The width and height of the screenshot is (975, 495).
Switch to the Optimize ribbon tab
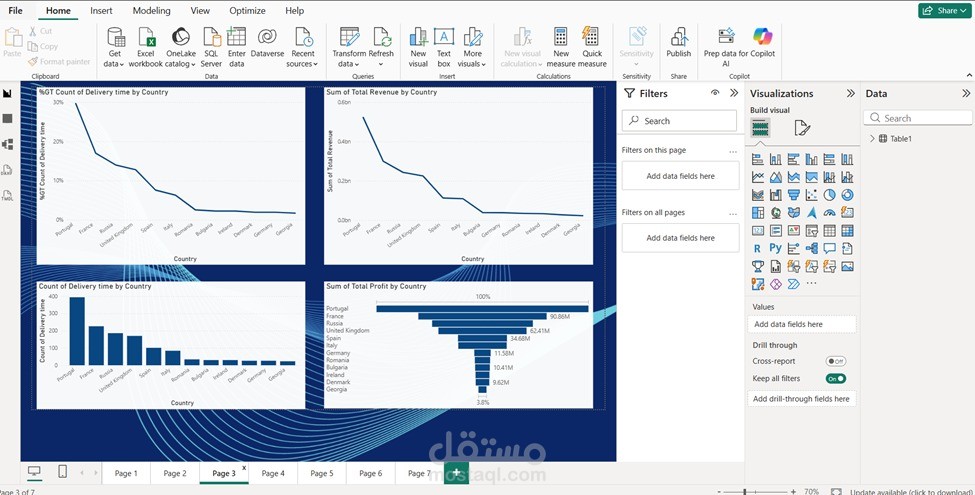[x=247, y=11]
